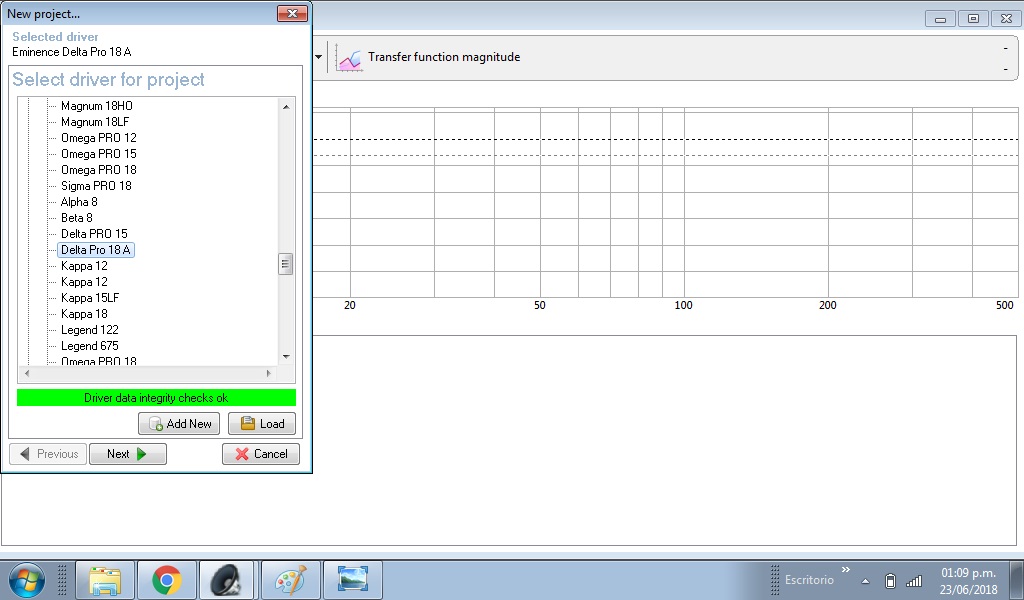
Task: Click the red X icon on Cancel button
Action: (242, 454)
